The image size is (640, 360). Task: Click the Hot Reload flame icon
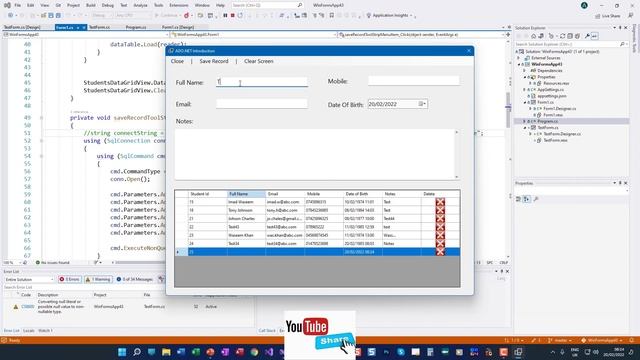(187, 16)
